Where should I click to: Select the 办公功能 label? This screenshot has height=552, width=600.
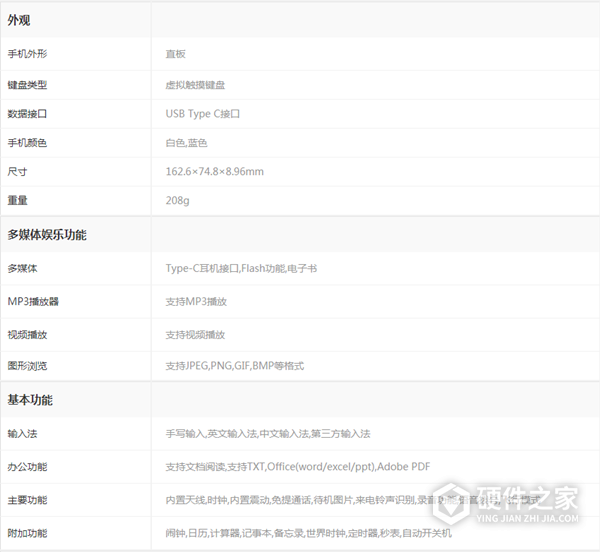27,467
